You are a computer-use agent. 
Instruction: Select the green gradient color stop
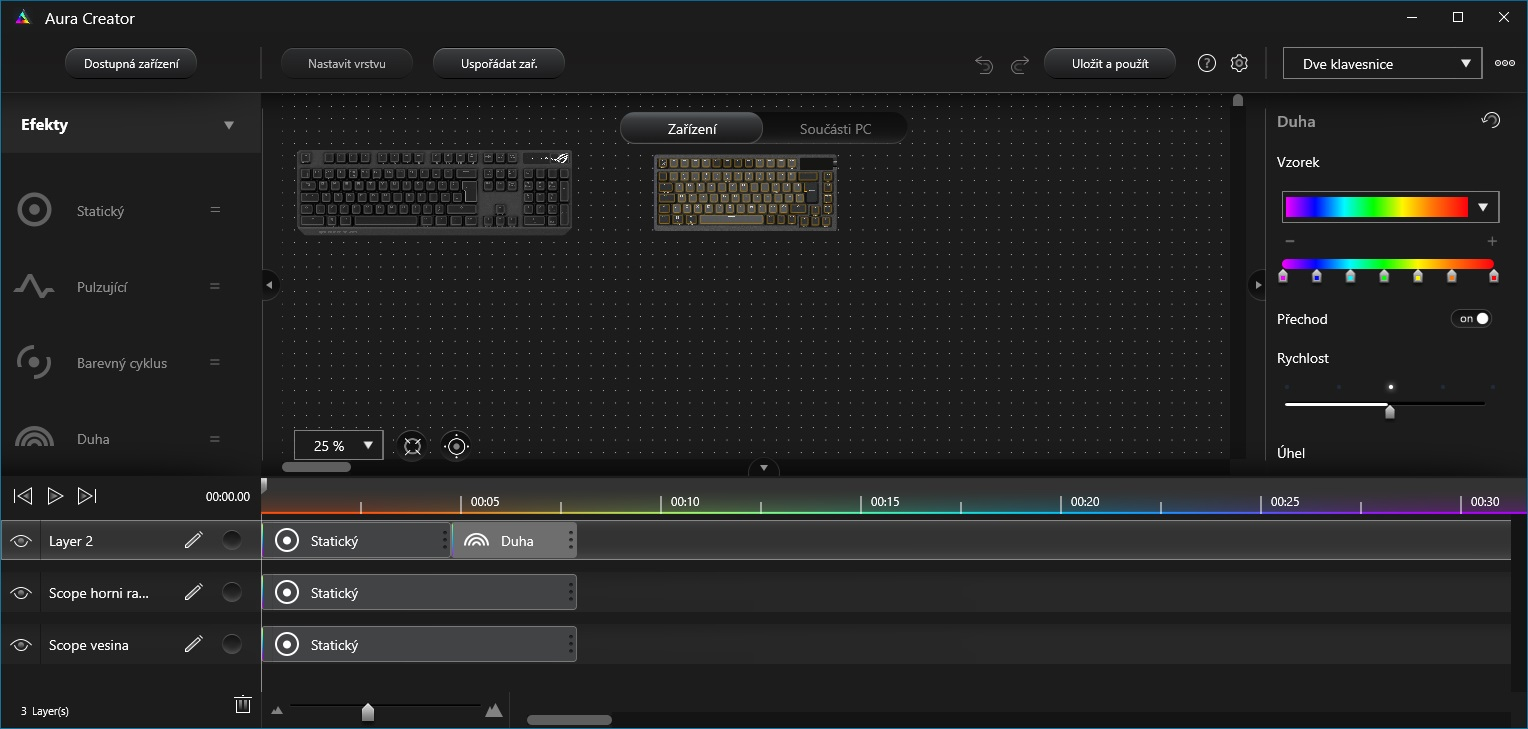click(x=1384, y=275)
